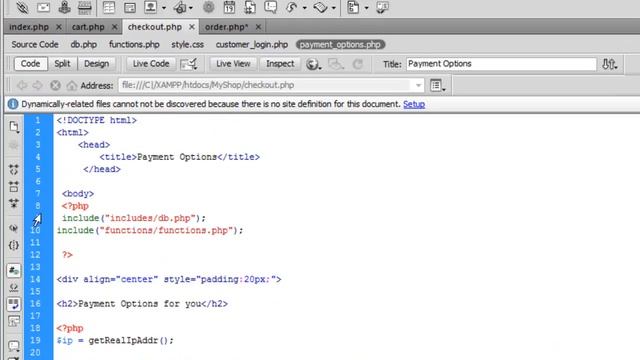Click the Select Parent Tag icon
640x360 pixels.
tap(14, 228)
